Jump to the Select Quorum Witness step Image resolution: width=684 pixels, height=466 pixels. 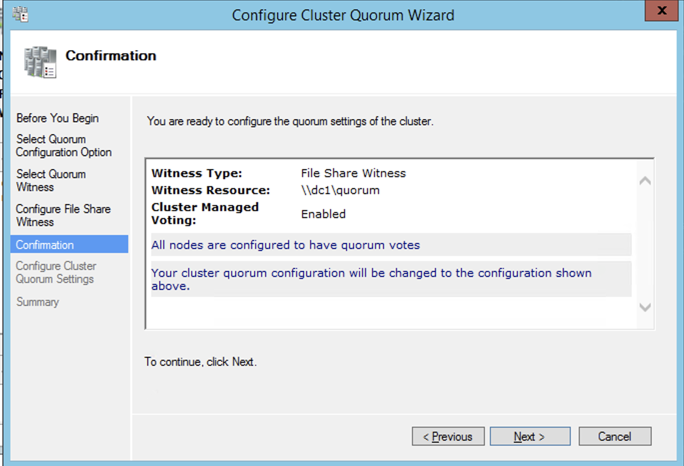point(51,181)
